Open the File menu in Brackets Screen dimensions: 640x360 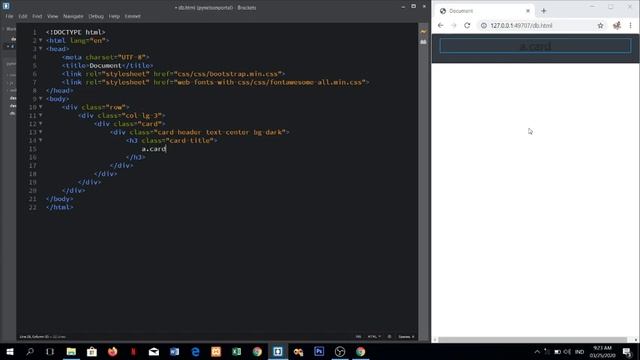9,16
